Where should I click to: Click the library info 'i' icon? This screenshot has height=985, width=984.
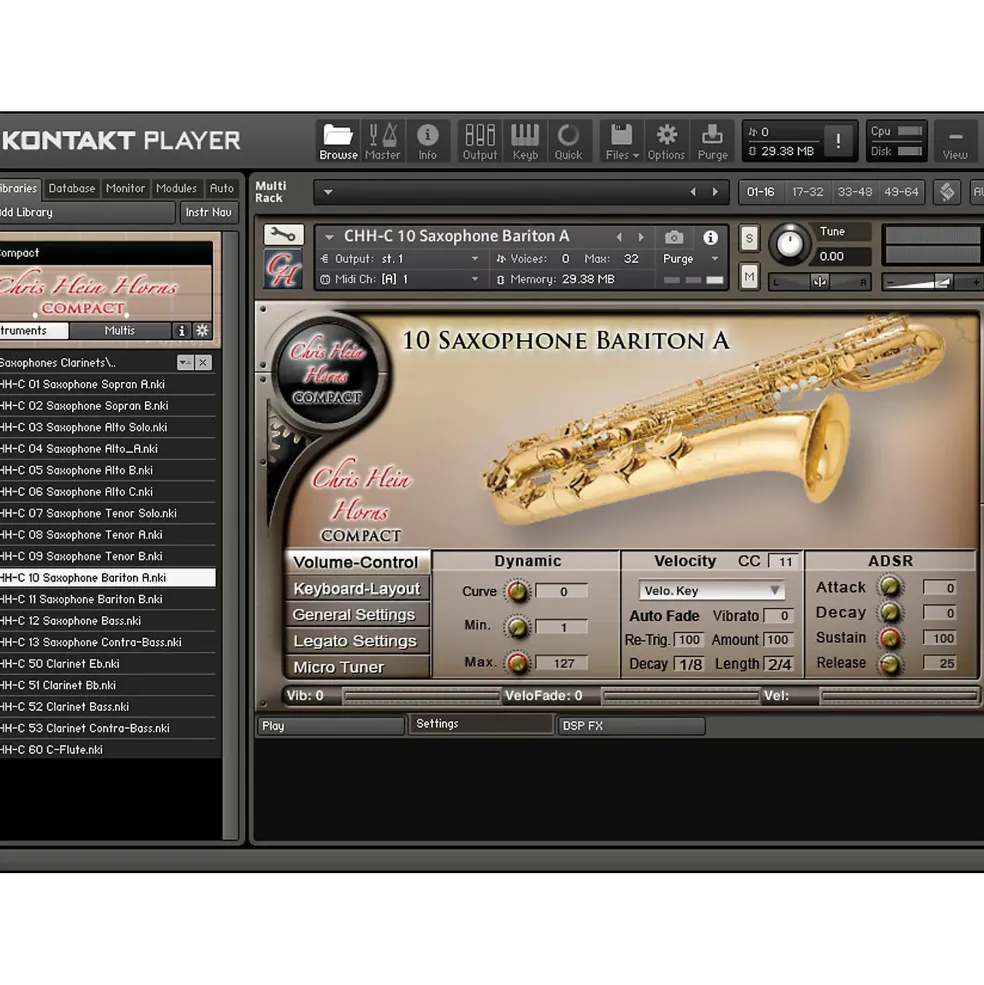click(182, 330)
